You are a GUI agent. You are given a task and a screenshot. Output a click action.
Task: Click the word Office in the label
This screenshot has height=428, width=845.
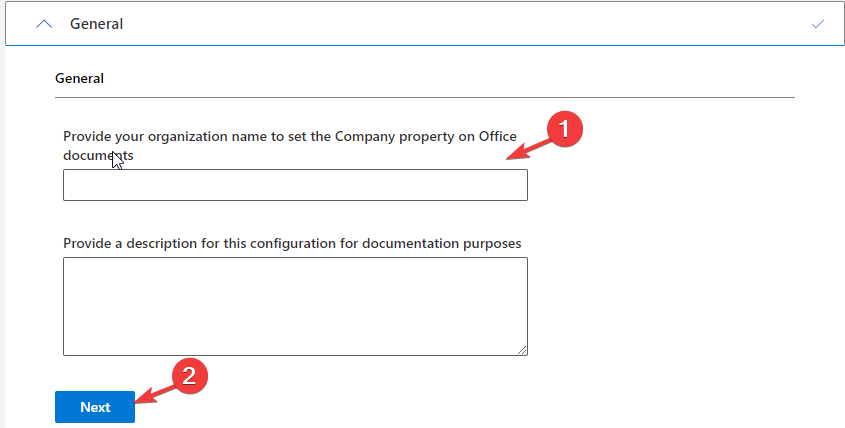(x=497, y=136)
